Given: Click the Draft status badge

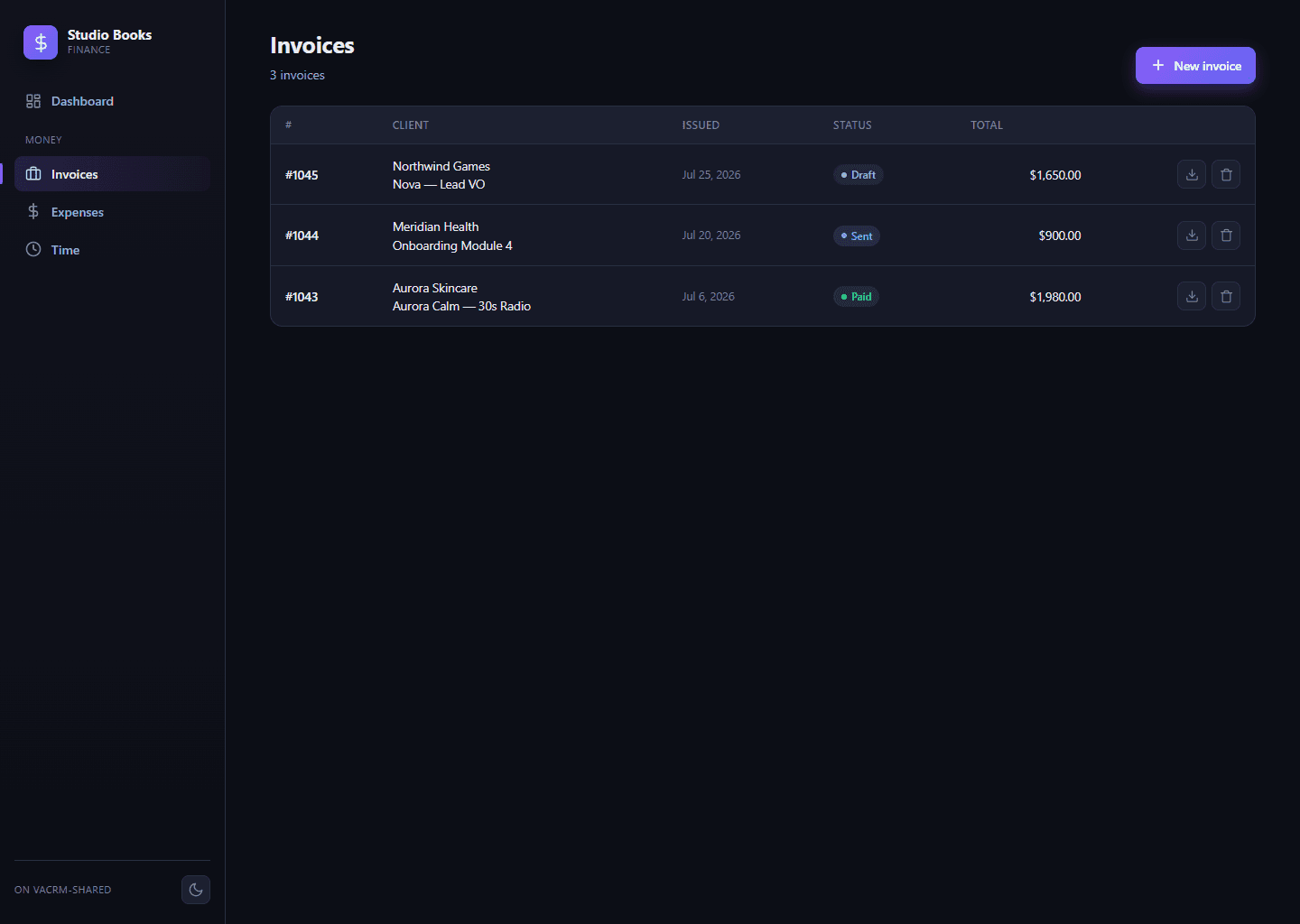Looking at the screenshot, I should tap(858, 175).
